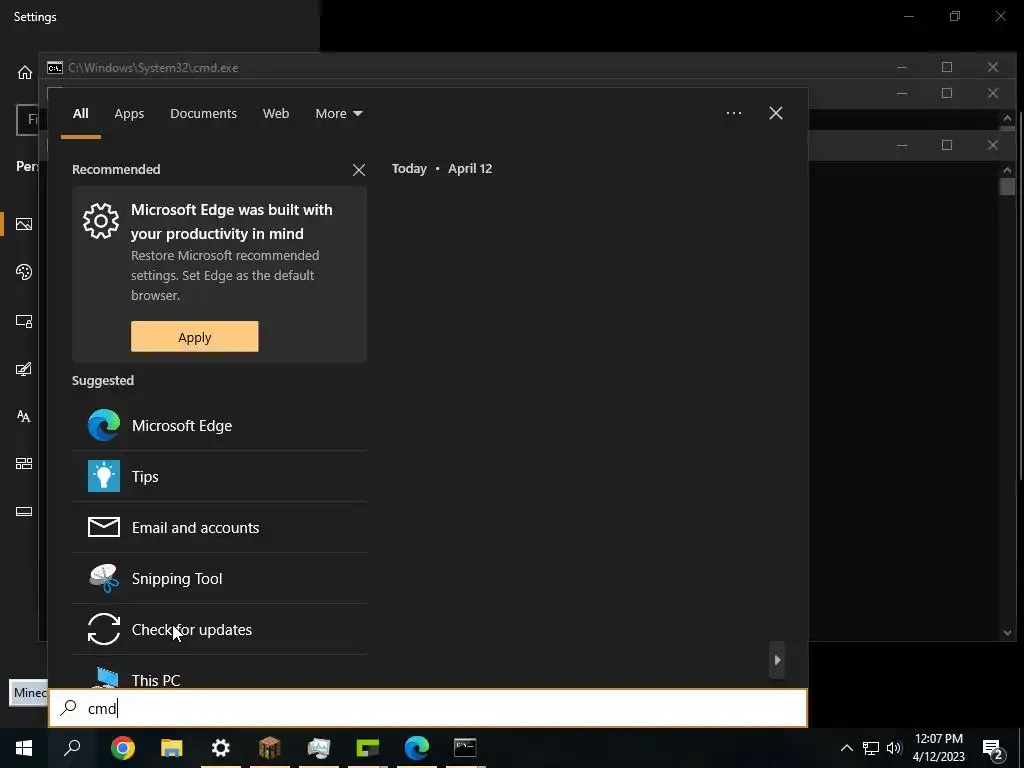The width and height of the screenshot is (1024, 768).
Task: Open Lock screen icon in Settings sidebar
Action: point(24,321)
